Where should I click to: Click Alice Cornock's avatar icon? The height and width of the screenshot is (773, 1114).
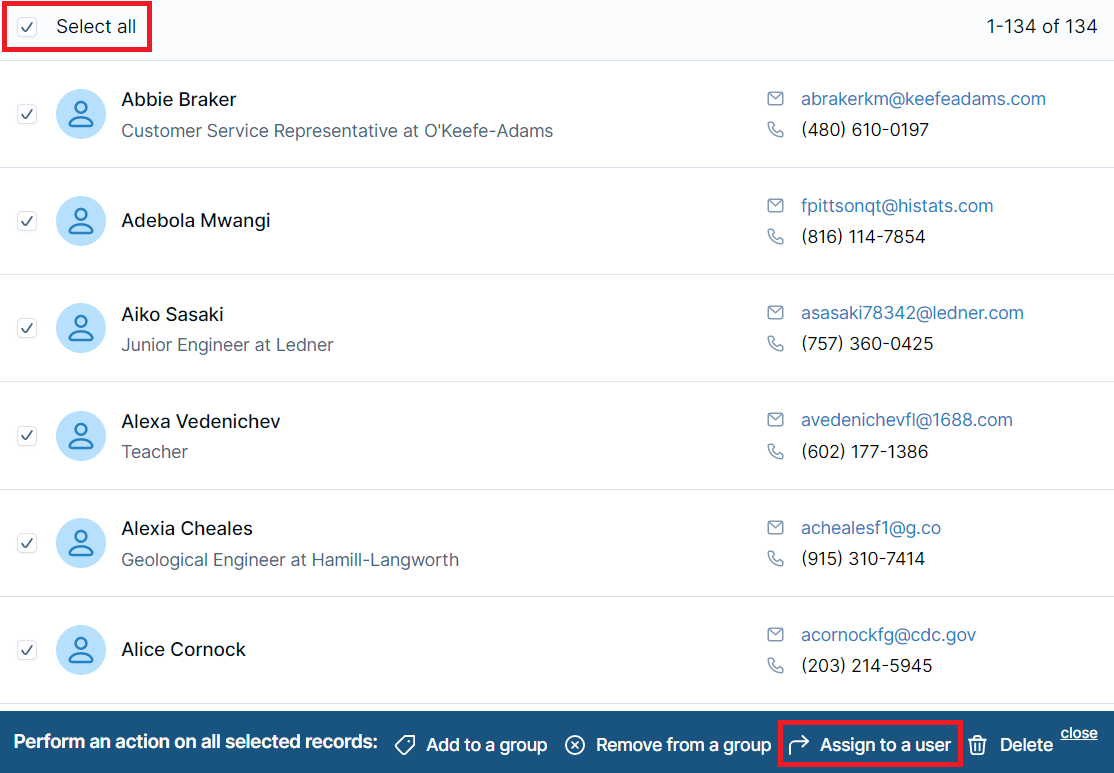pyautogui.click(x=81, y=650)
